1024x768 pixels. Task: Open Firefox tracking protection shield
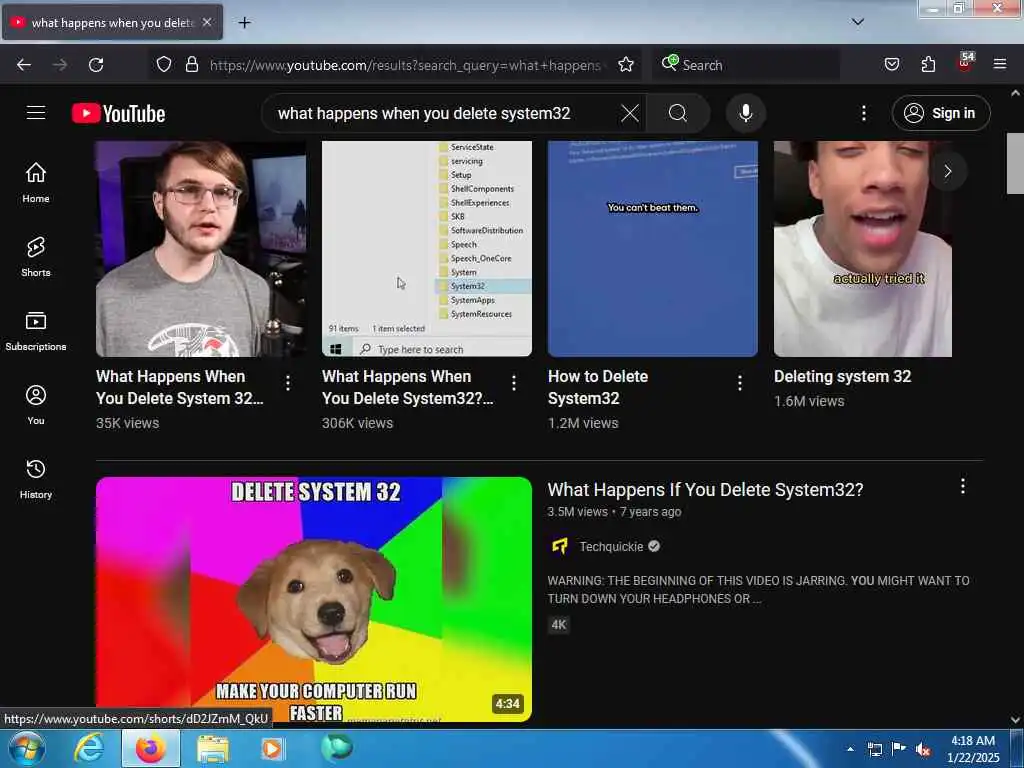164,64
